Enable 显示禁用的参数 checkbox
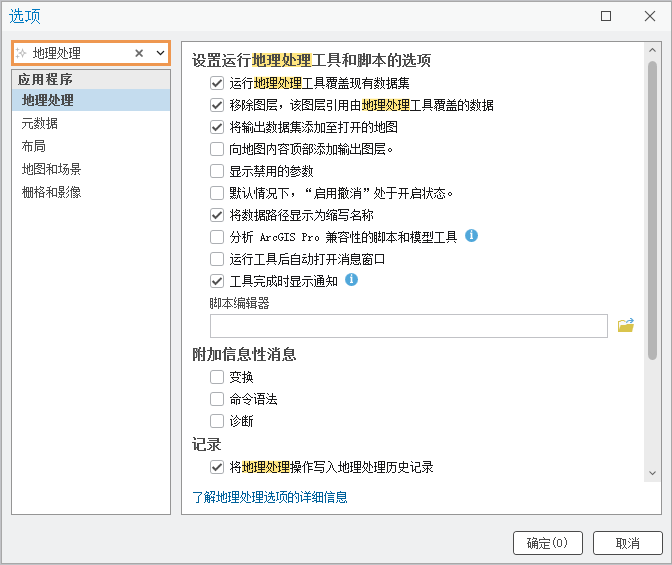672x565 pixels. 217,171
